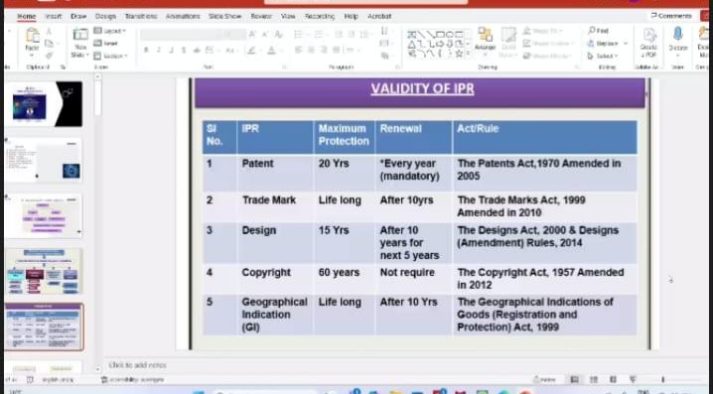Open the Slide Show ribbon tab
Image resolution: width=713 pixels, height=394 pixels.
pos(225,16)
